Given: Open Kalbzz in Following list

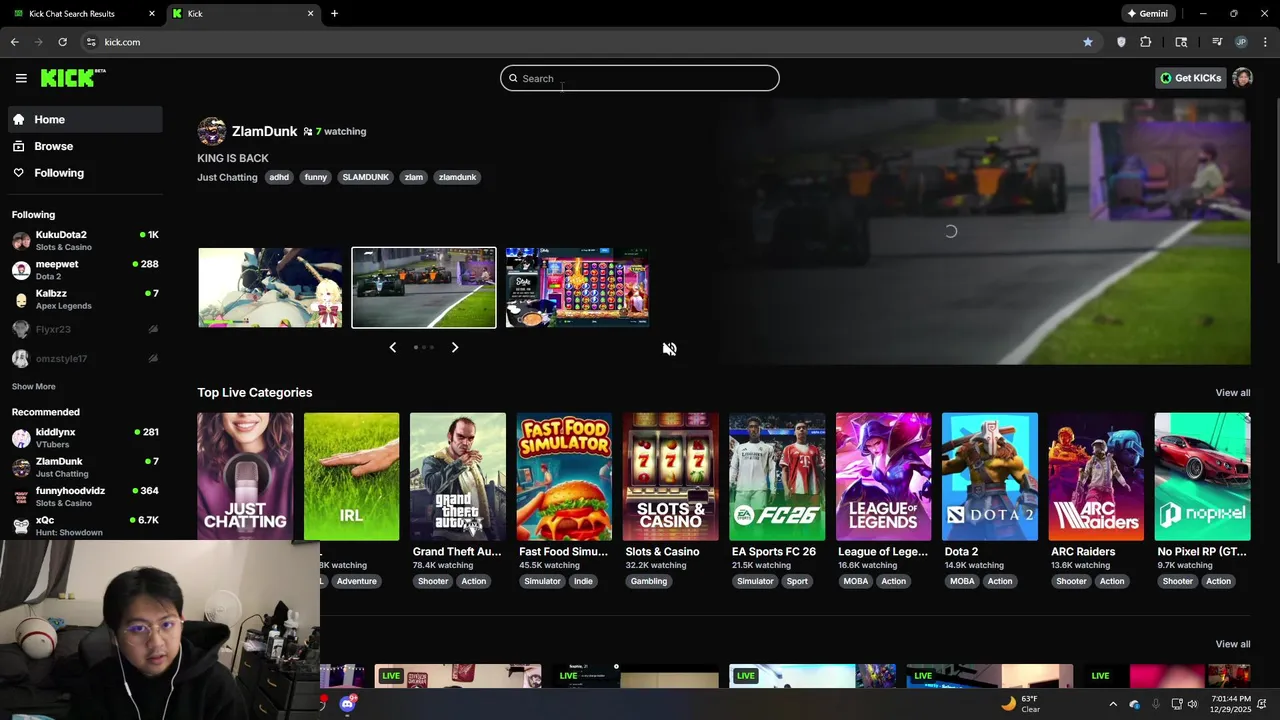Looking at the screenshot, I should point(85,299).
